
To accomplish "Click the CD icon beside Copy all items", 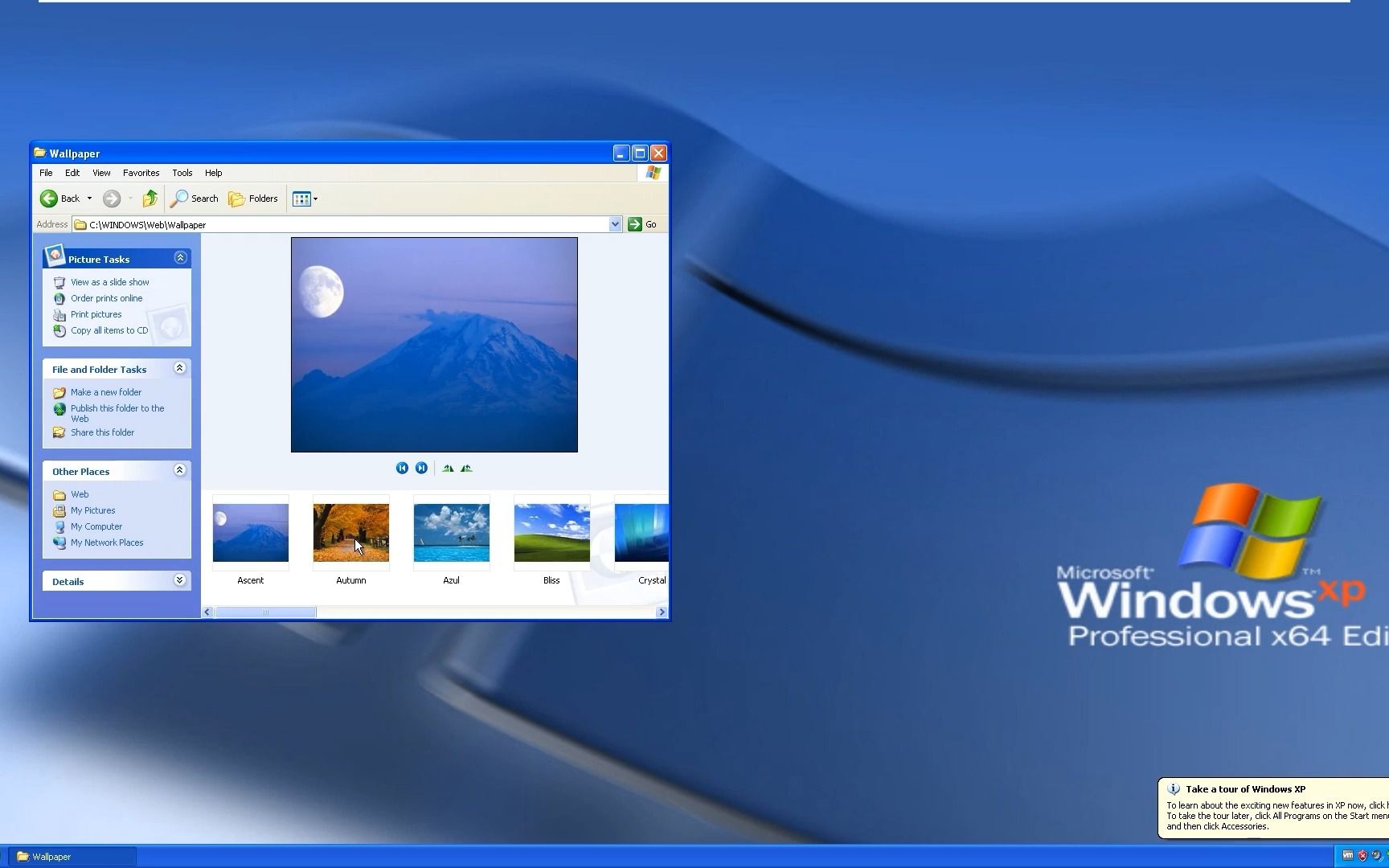I will [59, 330].
